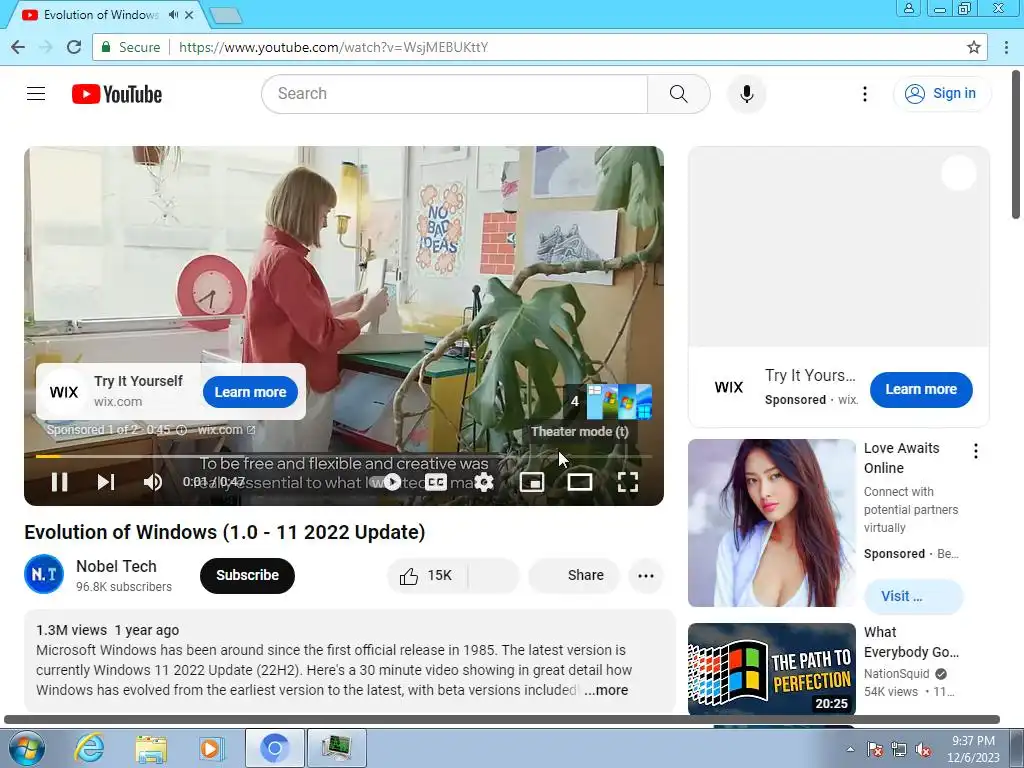Viewport: 1024px width, 768px height.
Task: Mute the video volume speaker icon
Action: tap(153, 482)
